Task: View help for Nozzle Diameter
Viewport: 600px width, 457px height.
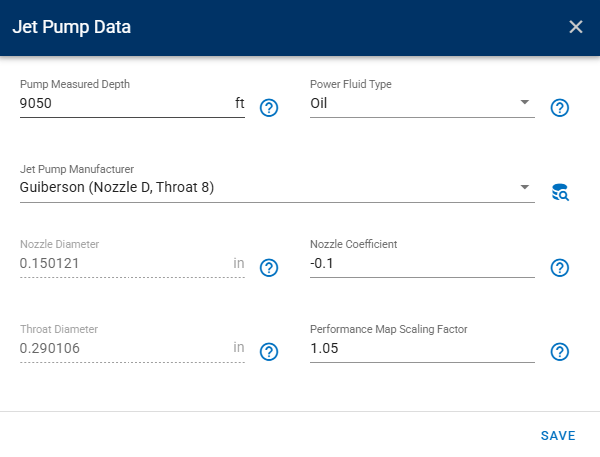Action: [x=268, y=268]
